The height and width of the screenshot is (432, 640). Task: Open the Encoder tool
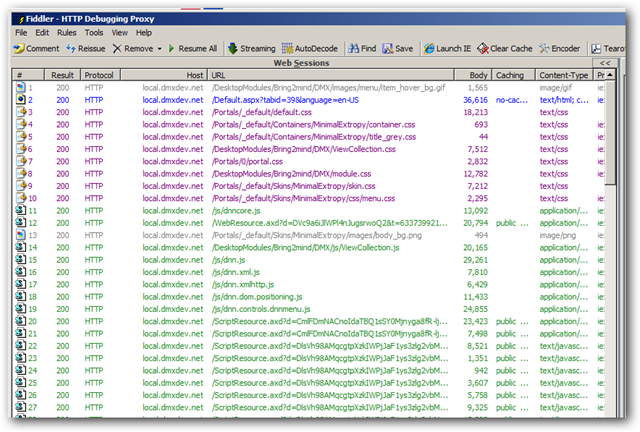pos(559,49)
